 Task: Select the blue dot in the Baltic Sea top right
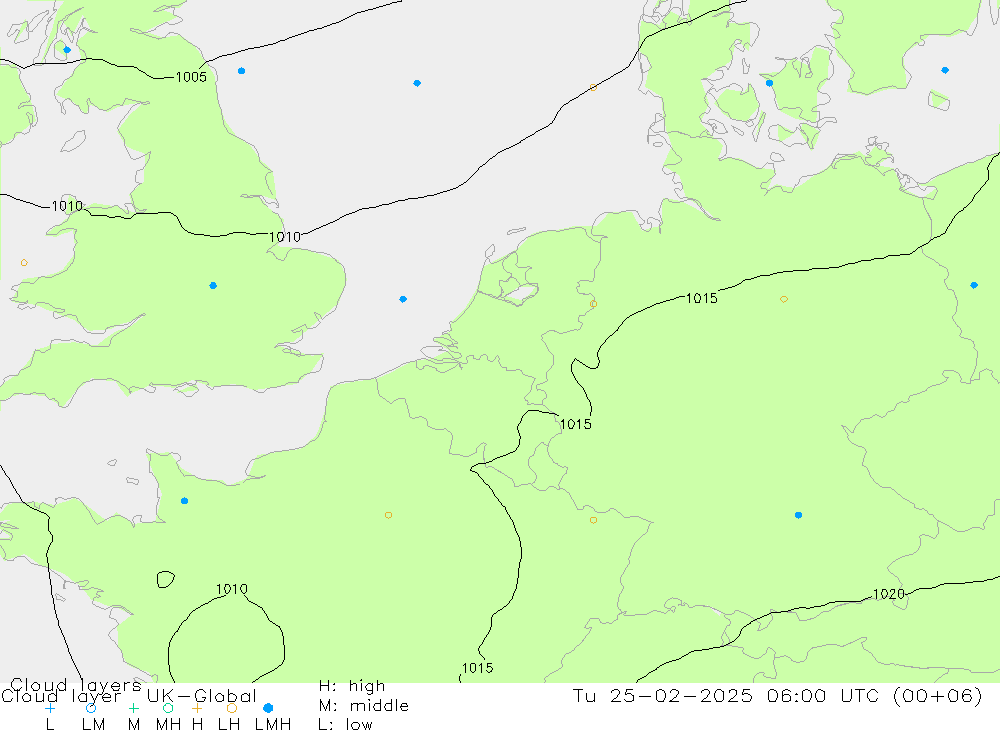point(945,70)
